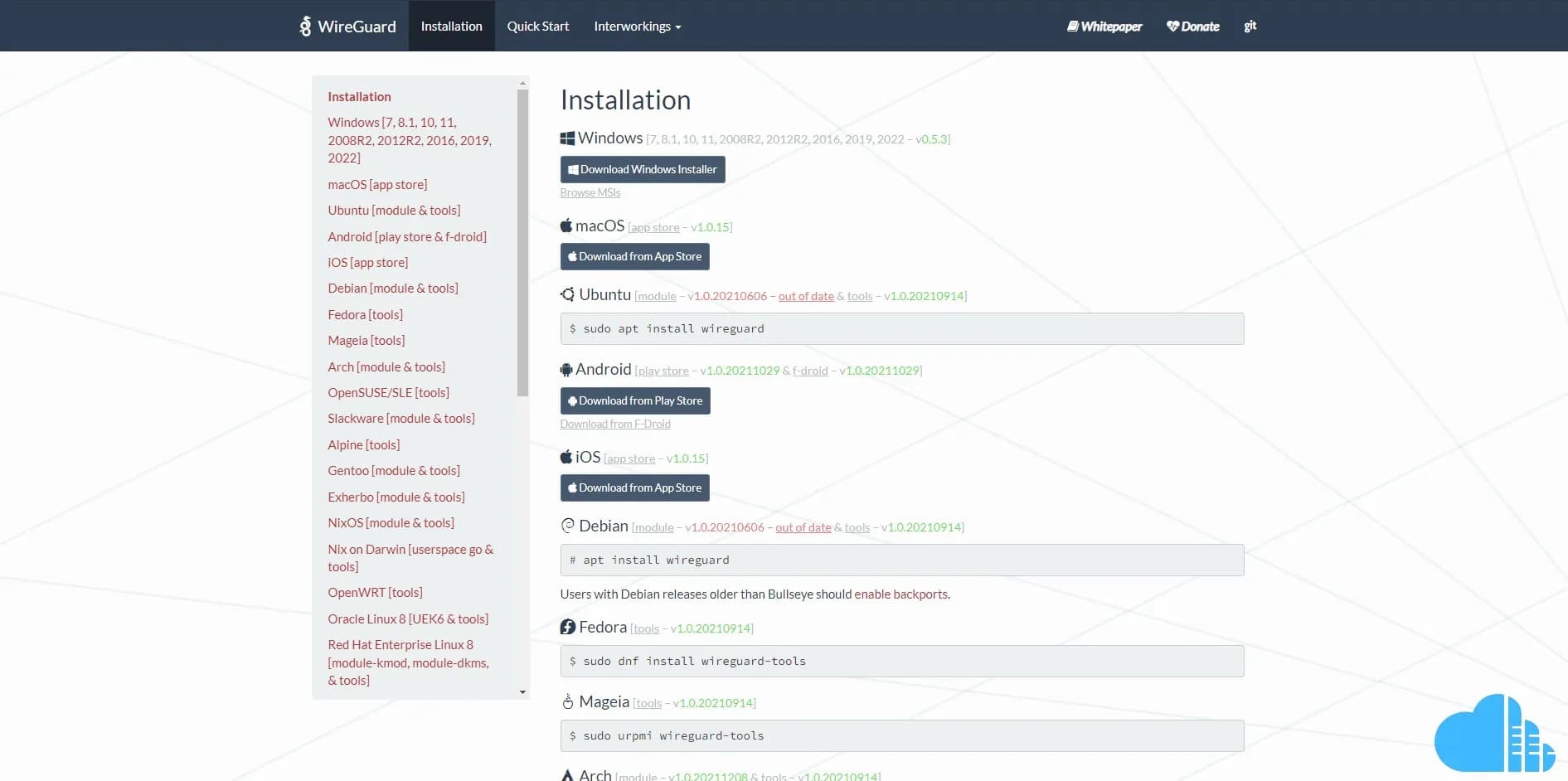Open the Browse MSIs link
The width and height of the screenshot is (1568, 781).
point(590,192)
